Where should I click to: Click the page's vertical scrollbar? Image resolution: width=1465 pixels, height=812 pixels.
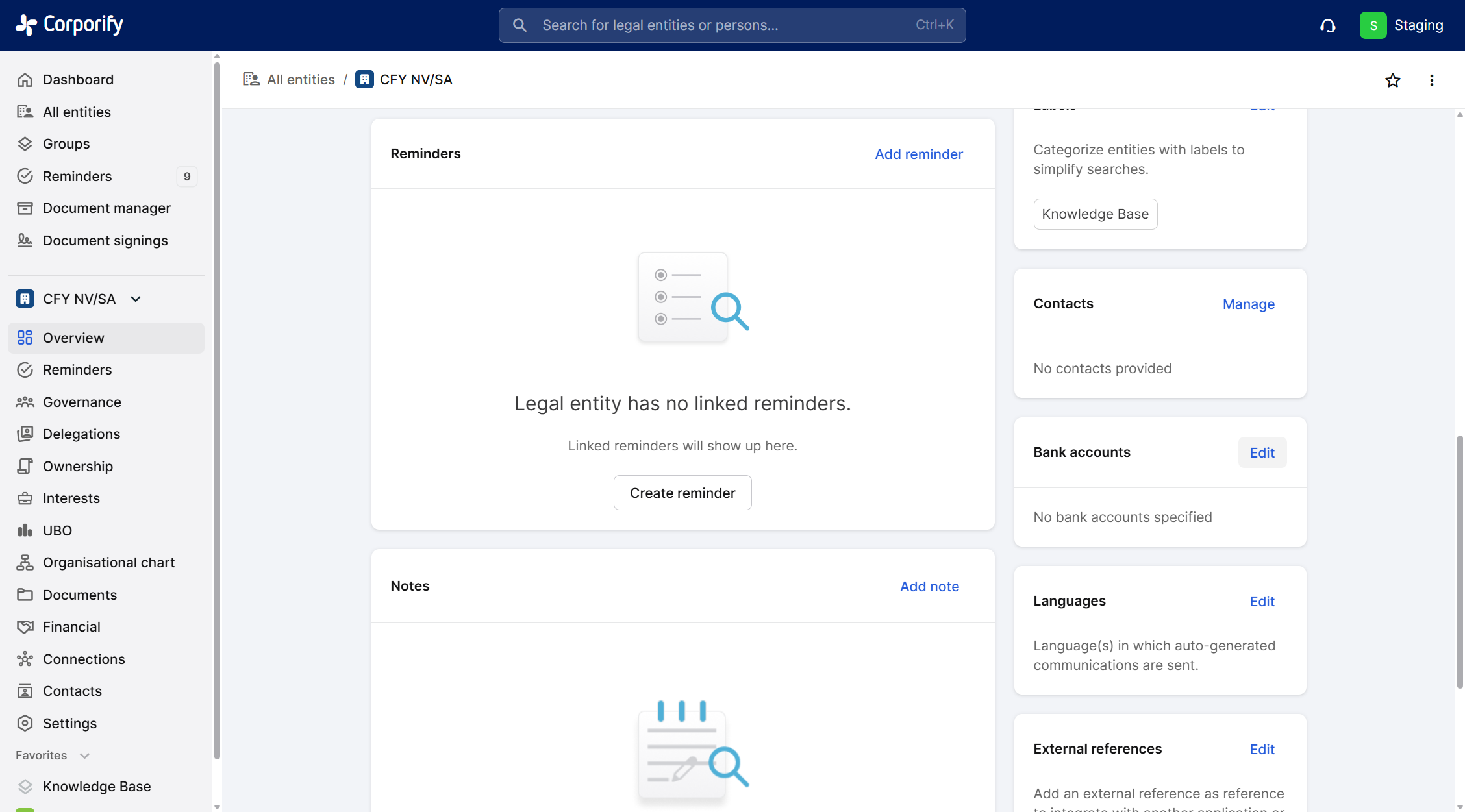[x=1460, y=562]
